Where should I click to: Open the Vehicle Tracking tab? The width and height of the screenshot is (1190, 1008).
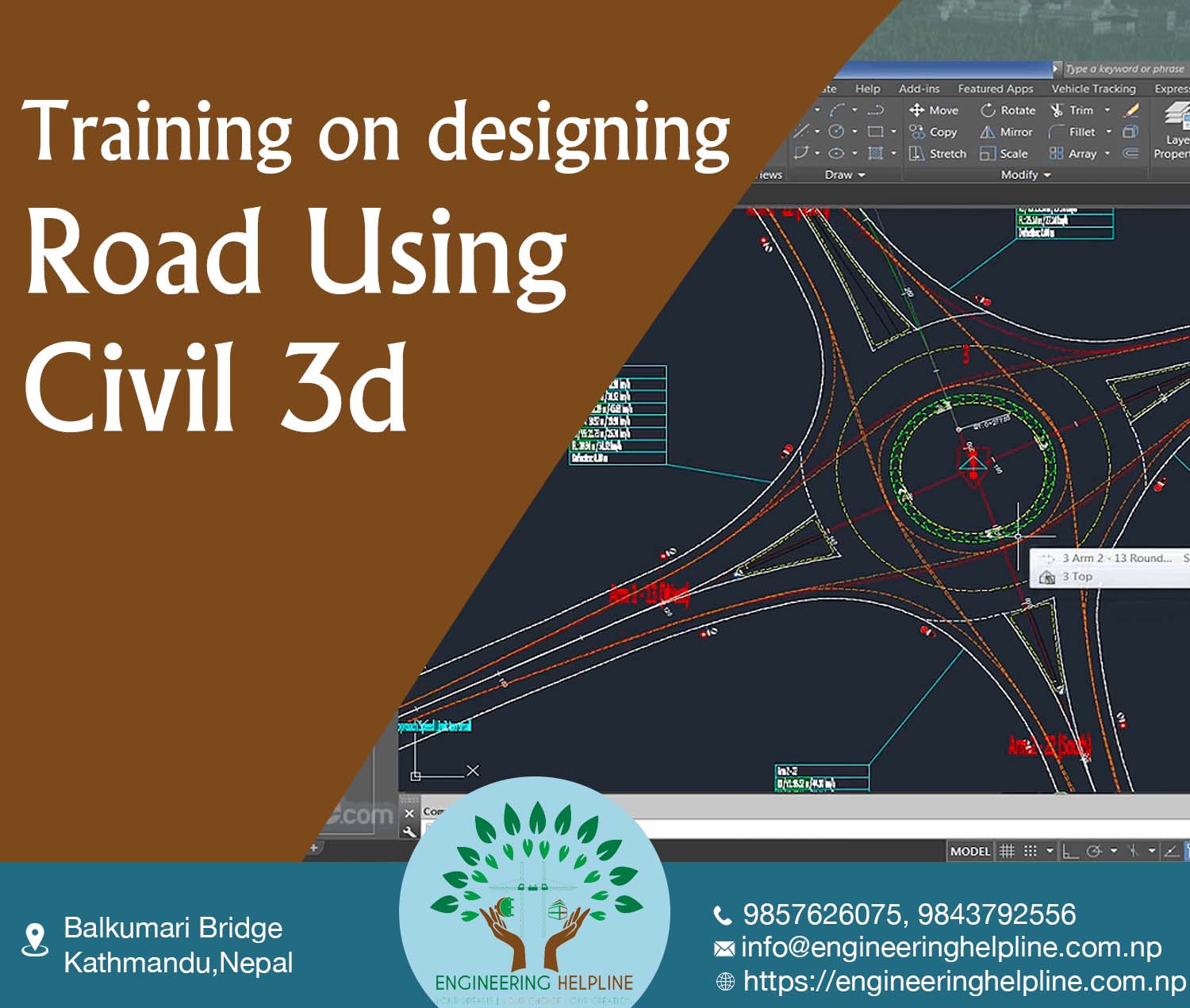pyautogui.click(x=1093, y=89)
